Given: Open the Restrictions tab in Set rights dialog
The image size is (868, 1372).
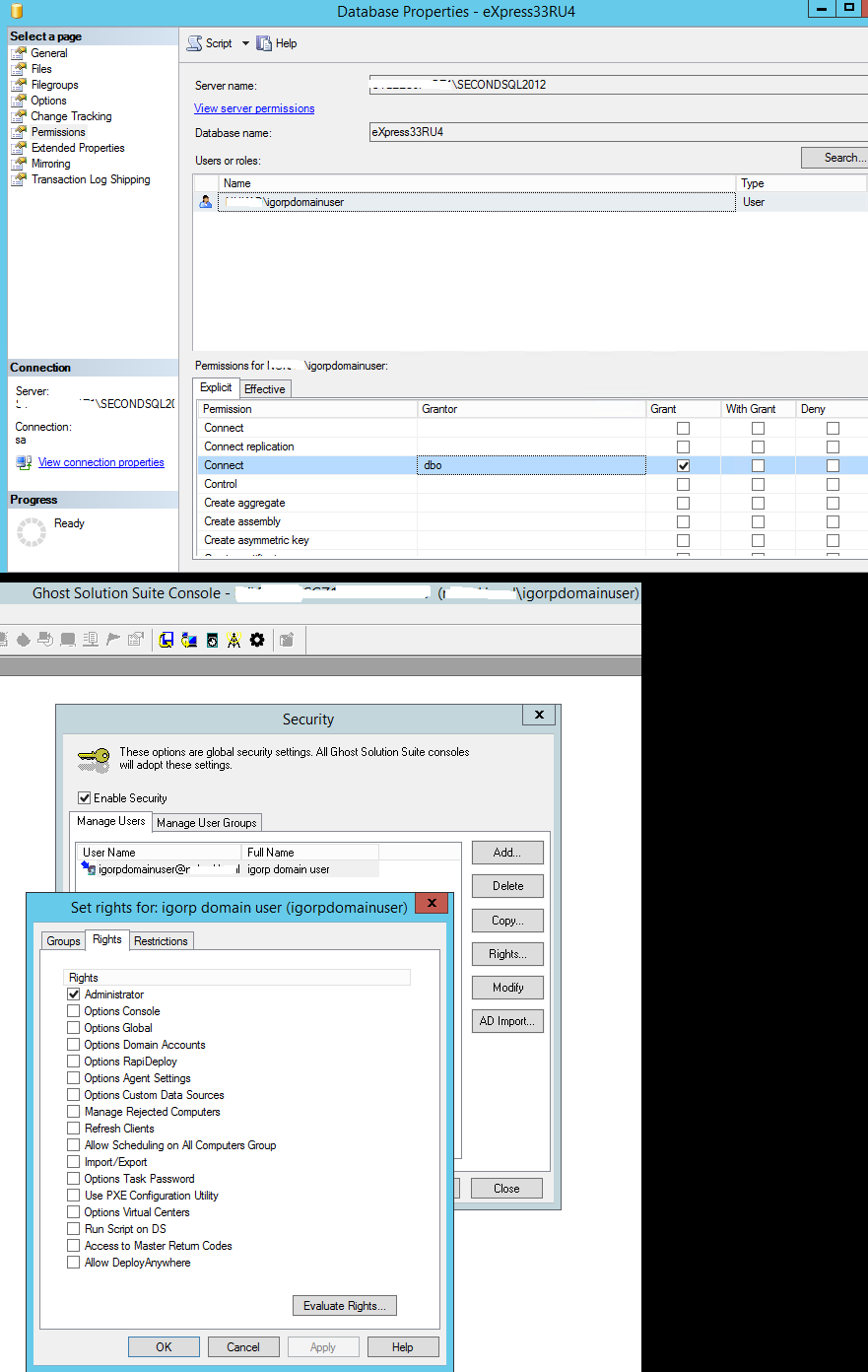Looking at the screenshot, I should [161, 940].
